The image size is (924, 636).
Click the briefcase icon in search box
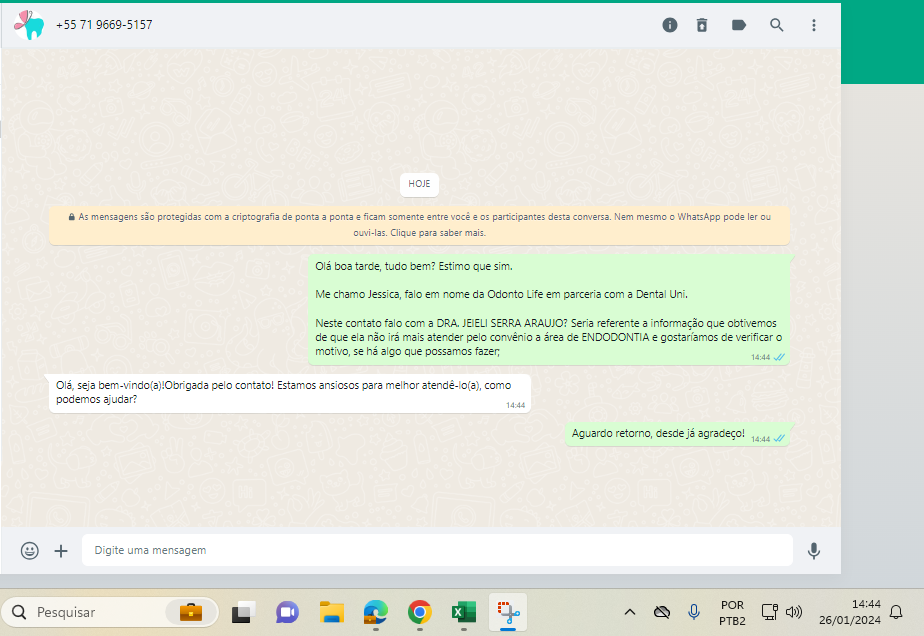[190, 612]
